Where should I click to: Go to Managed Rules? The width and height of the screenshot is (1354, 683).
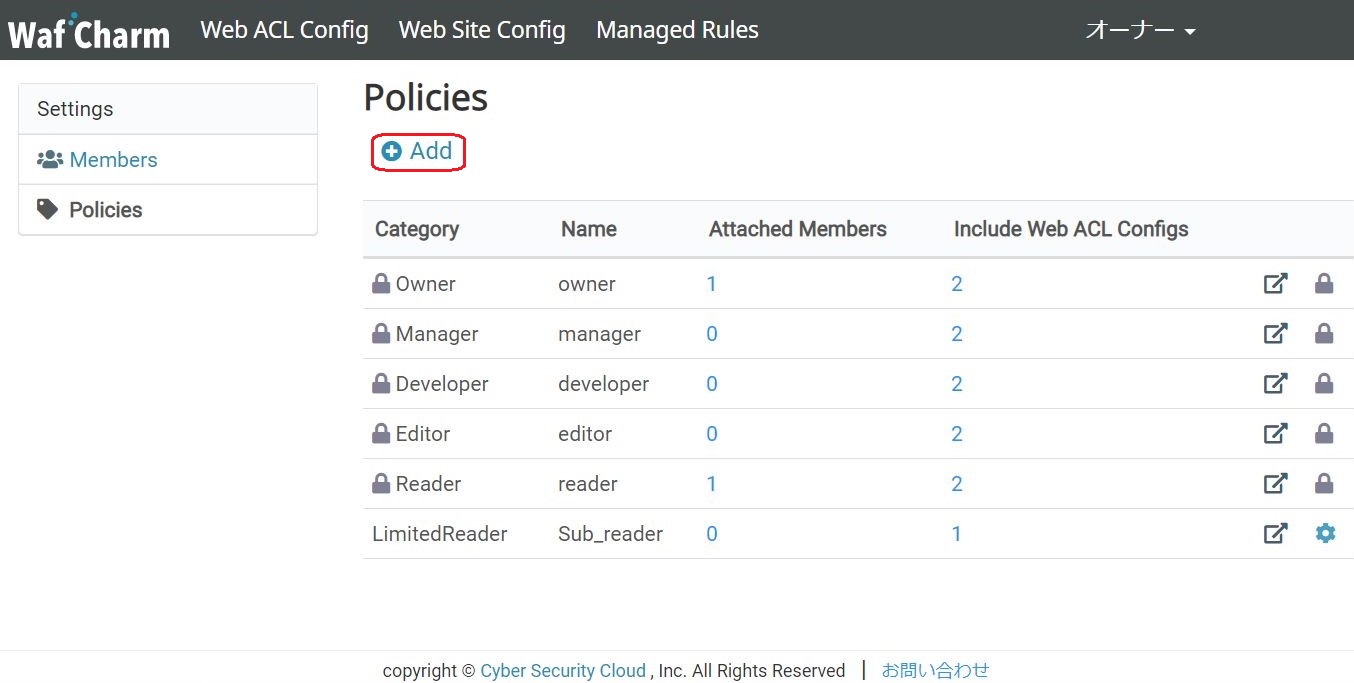[x=677, y=31]
